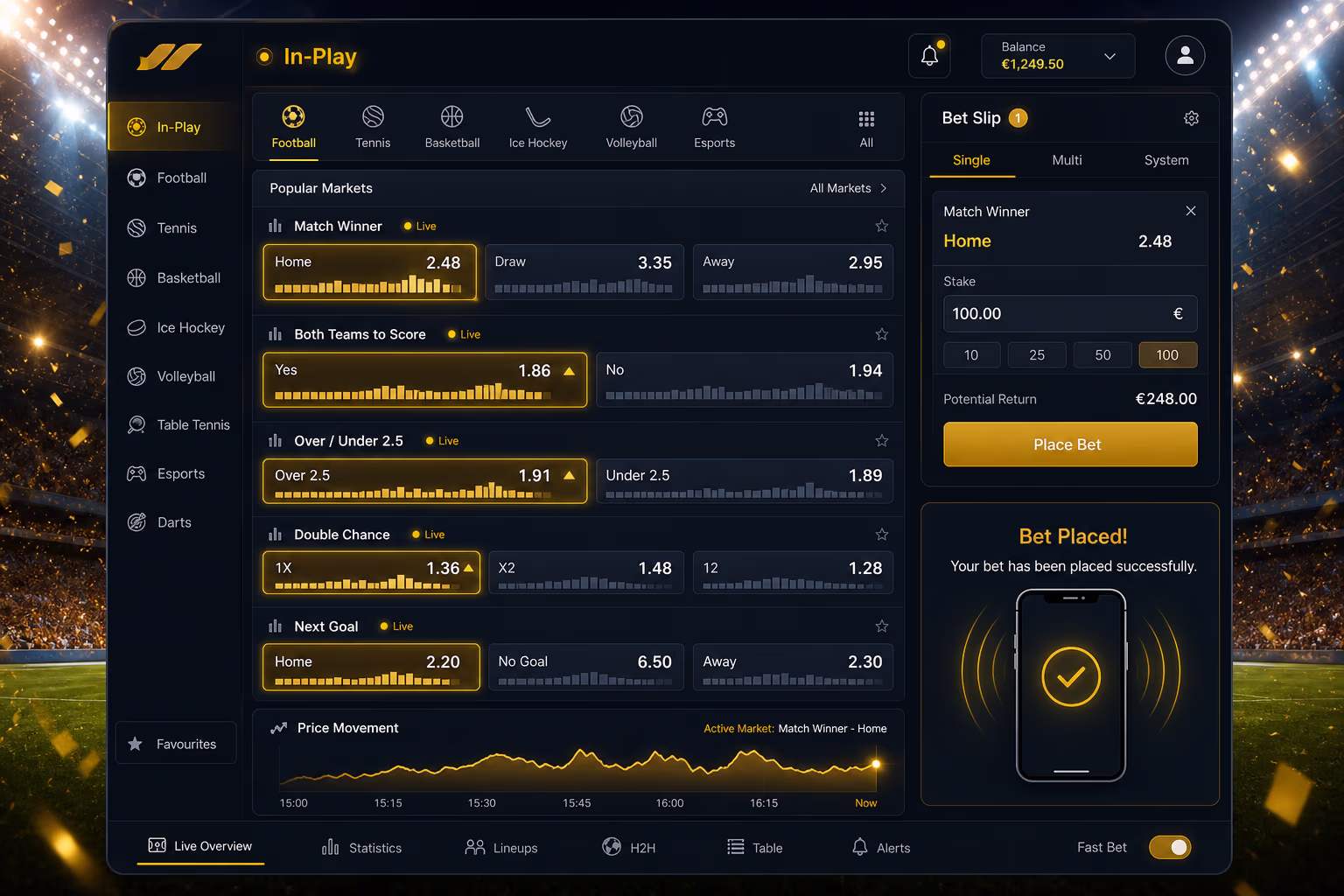This screenshot has height=896, width=1344.
Task: Select the Basketball sport icon tab
Action: tap(452, 128)
